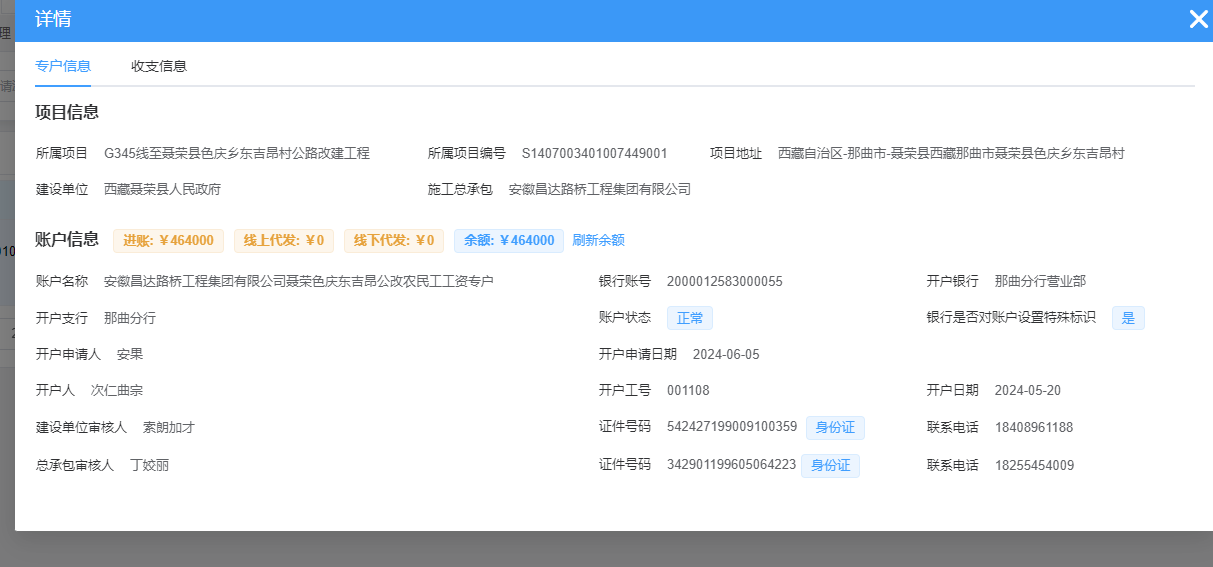Click the 项目信息 section heading
This screenshot has width=1213, height=567.
[x=67, y=112]
